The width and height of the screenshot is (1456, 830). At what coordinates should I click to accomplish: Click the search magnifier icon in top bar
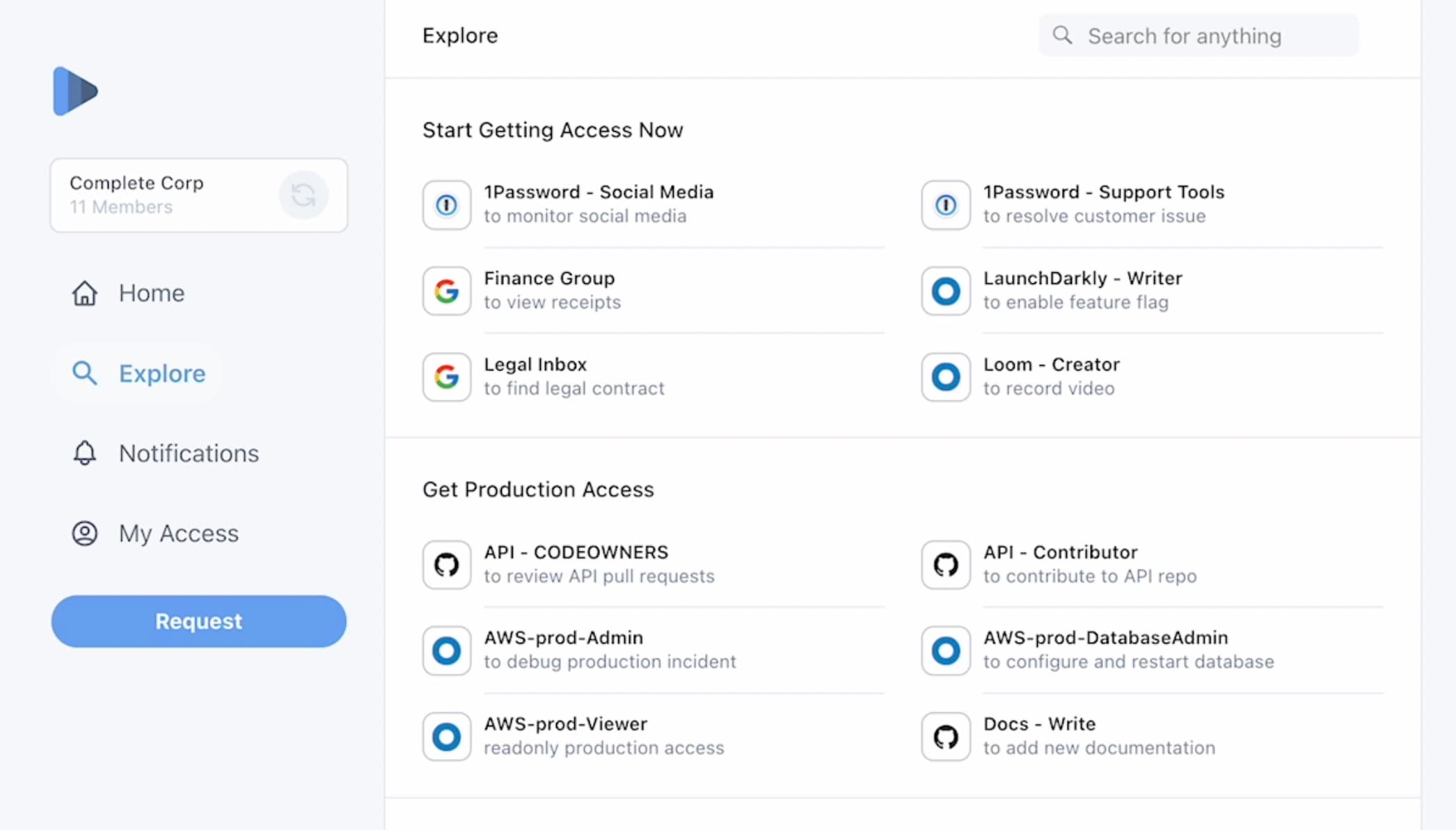coord(1062,36)
